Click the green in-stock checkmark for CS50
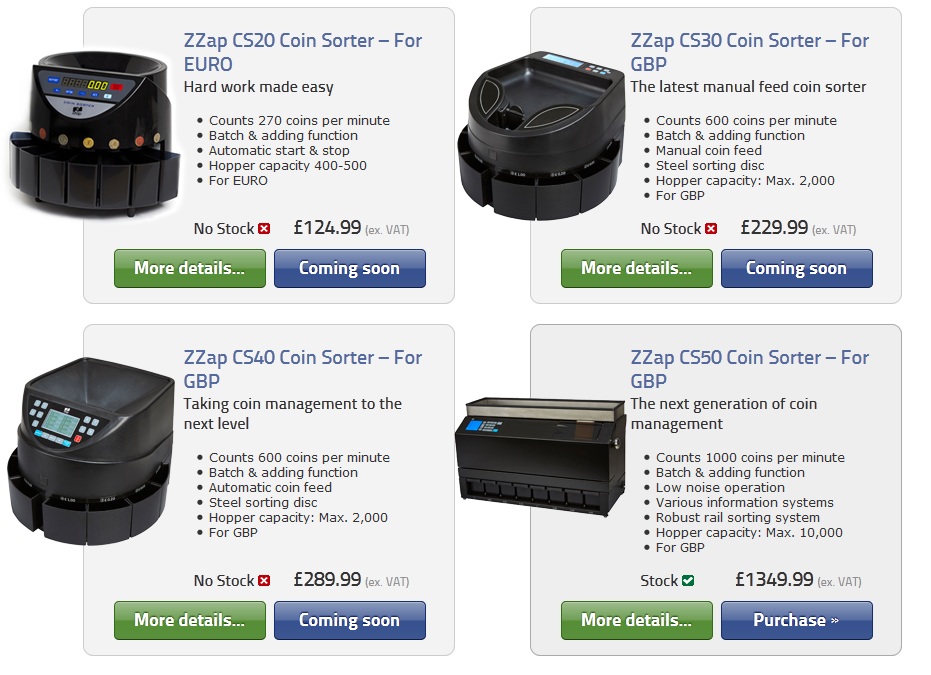Screen dimensions: 931x675 tap(688, 581)
